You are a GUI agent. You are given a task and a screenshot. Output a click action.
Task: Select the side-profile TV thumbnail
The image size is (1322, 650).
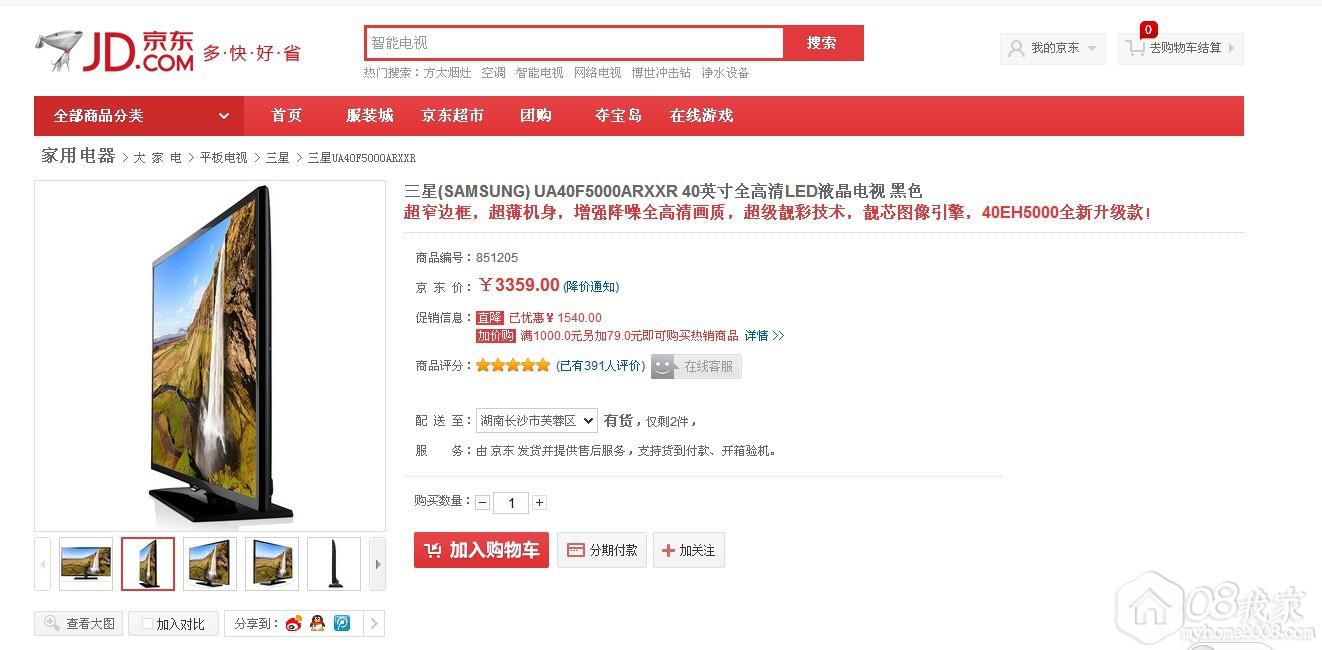click(x=333, y=564)
